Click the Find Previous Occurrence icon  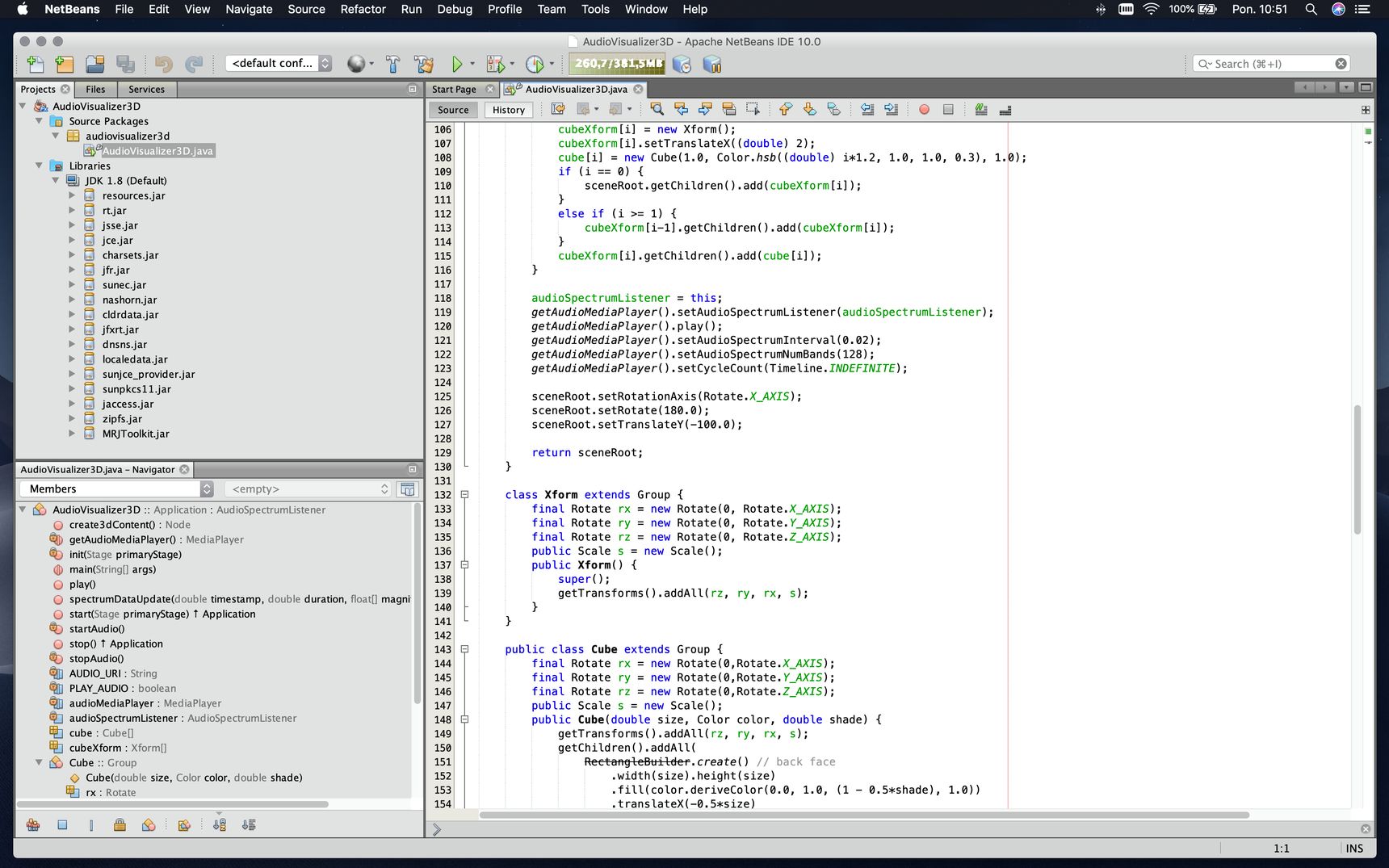pos(681,109)
